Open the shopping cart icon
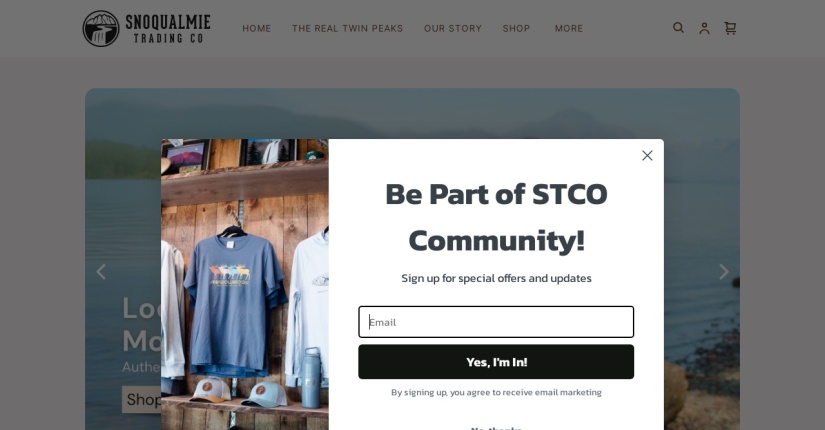This screenshot has width=825, height=430. 730,28
